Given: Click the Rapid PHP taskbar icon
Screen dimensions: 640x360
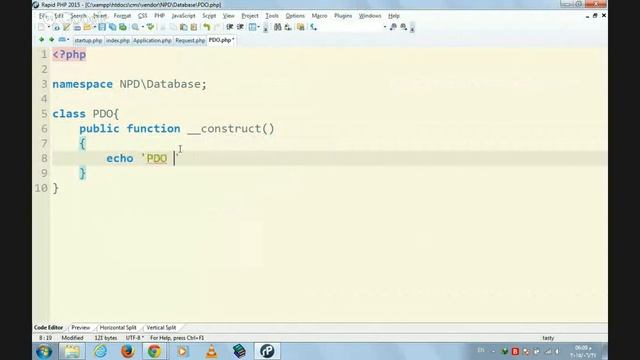Looking at the screenshot, I should 267,351.
